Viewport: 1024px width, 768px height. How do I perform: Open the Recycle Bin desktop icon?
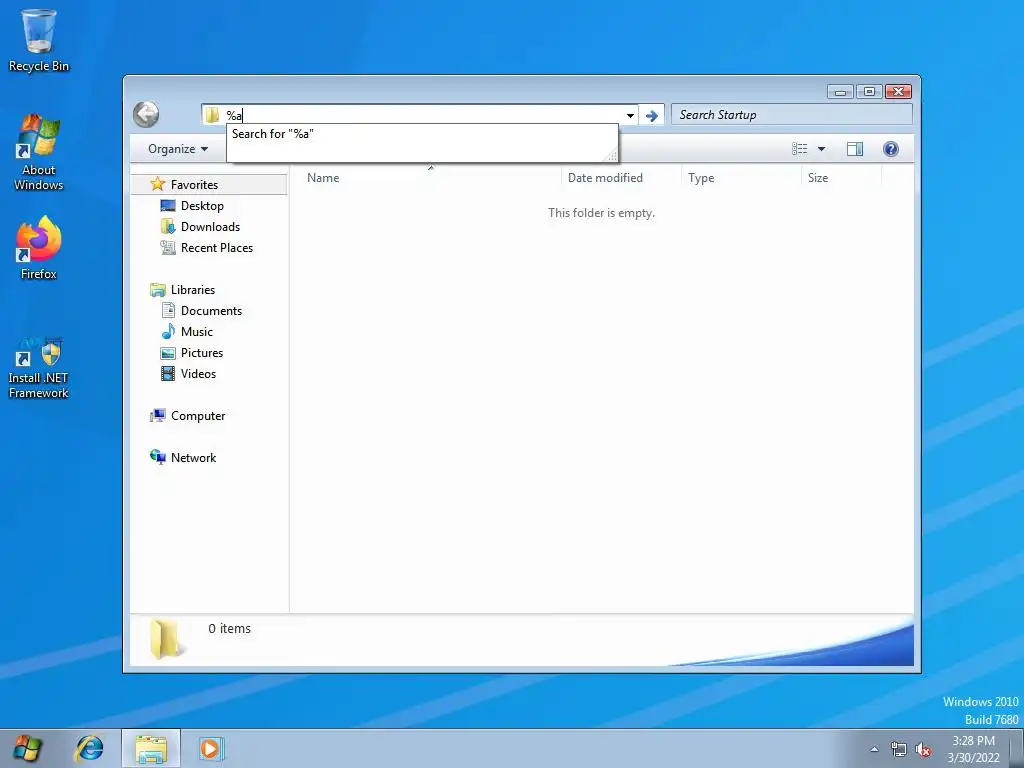click(39, 40)
